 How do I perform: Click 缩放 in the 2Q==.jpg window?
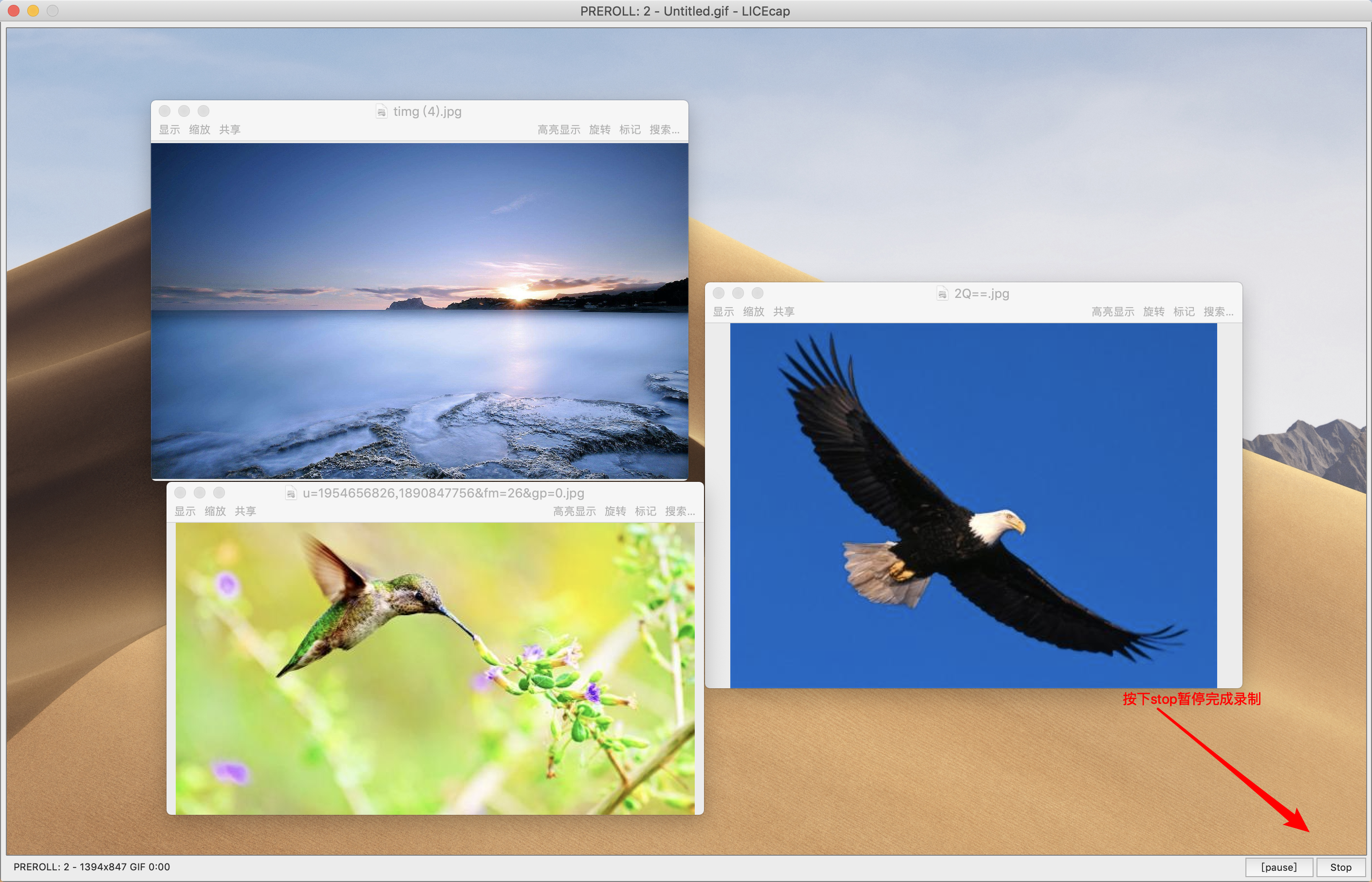click(x=754, y=312)
